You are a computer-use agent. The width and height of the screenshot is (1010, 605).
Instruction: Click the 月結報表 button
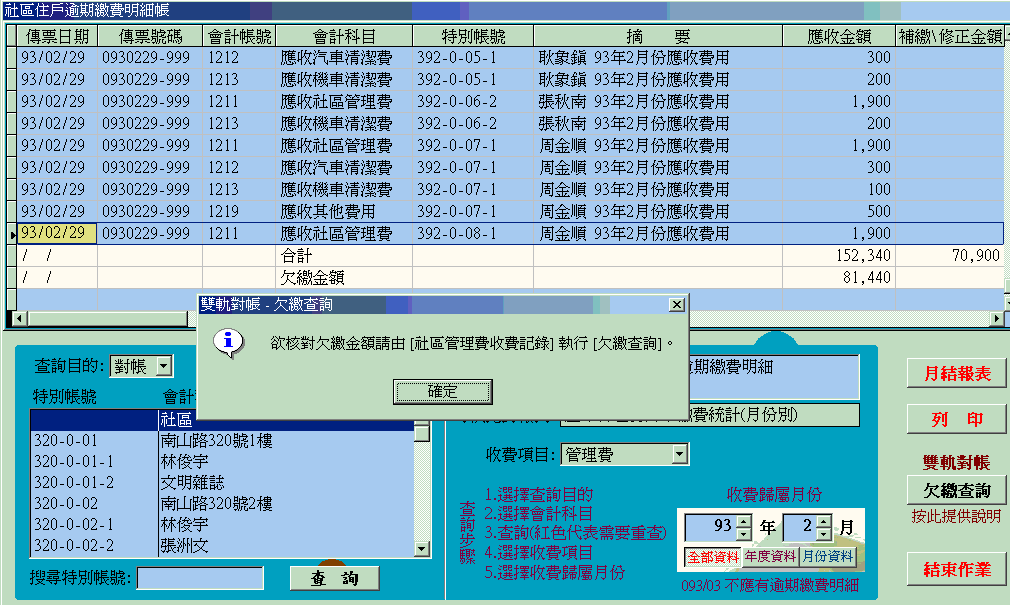click(x=957, y=374)
